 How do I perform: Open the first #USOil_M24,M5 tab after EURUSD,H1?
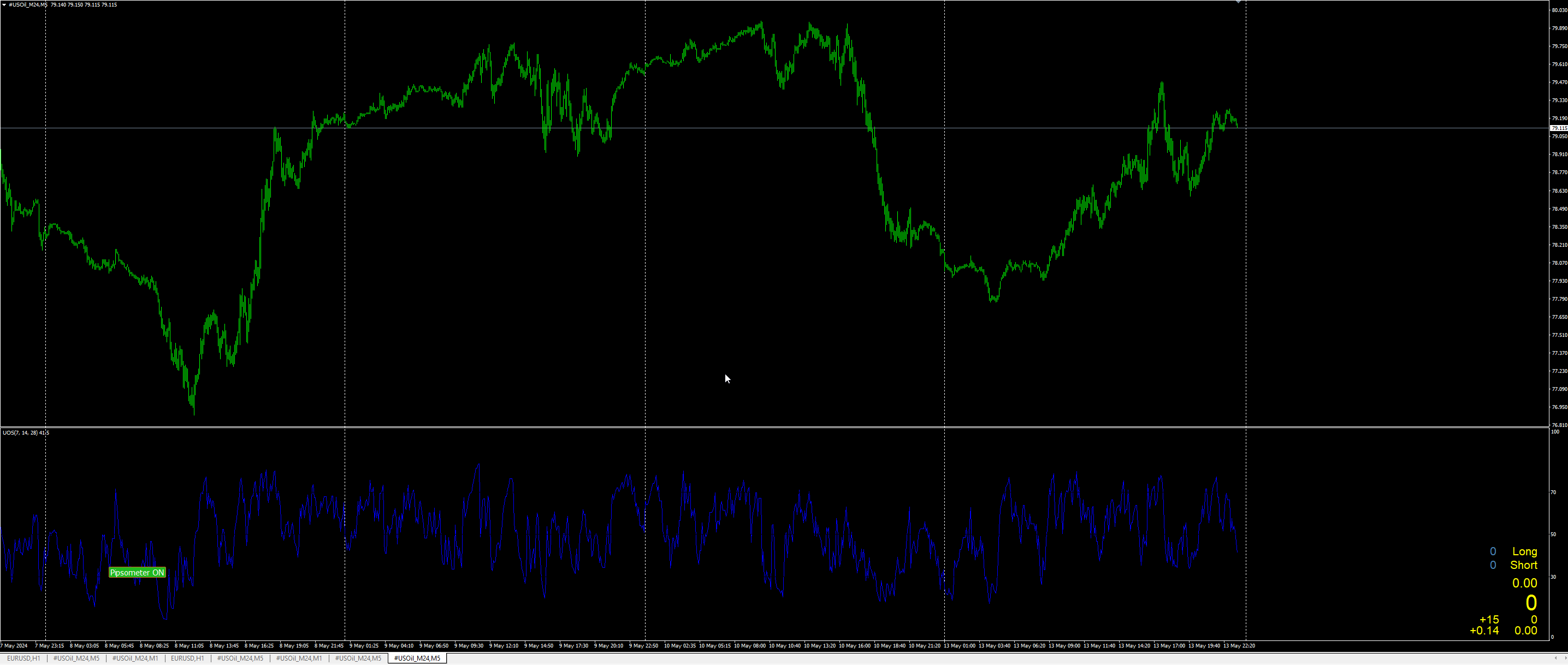coord(76,658)
